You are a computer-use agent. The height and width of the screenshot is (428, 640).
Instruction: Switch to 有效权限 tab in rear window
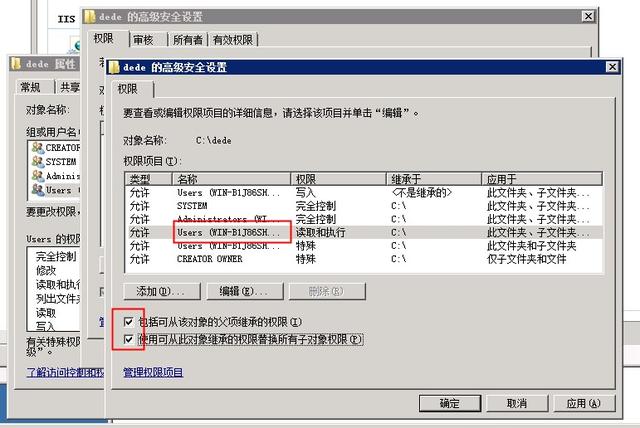[233, 40]
